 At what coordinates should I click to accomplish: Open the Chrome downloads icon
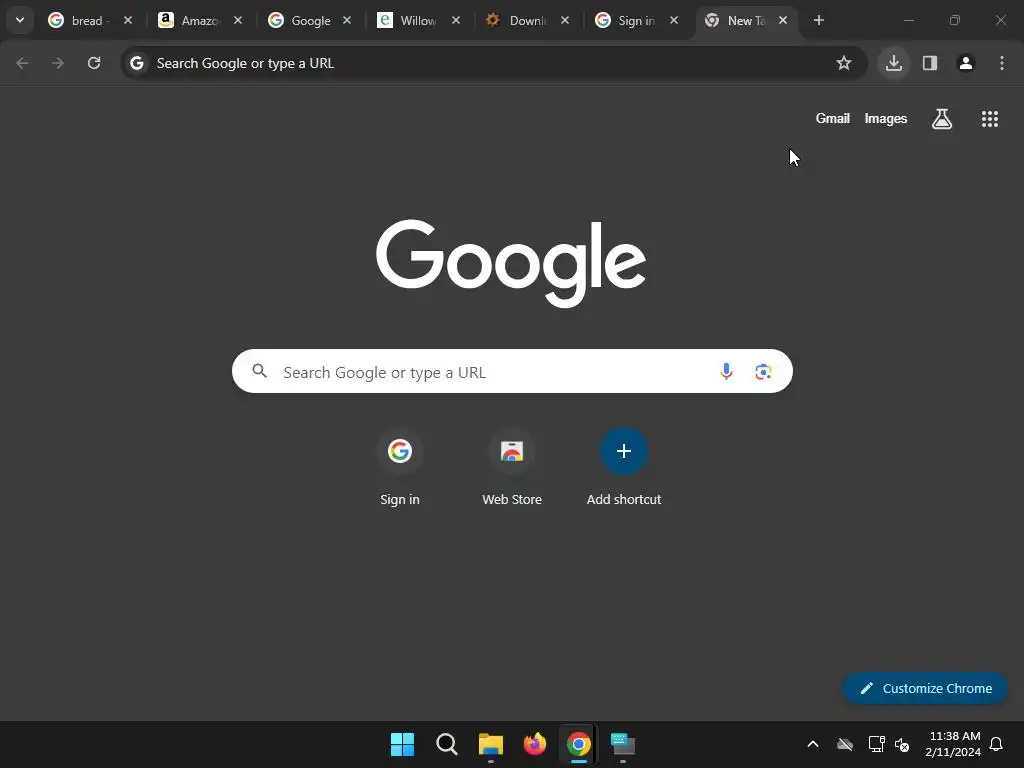894,63
